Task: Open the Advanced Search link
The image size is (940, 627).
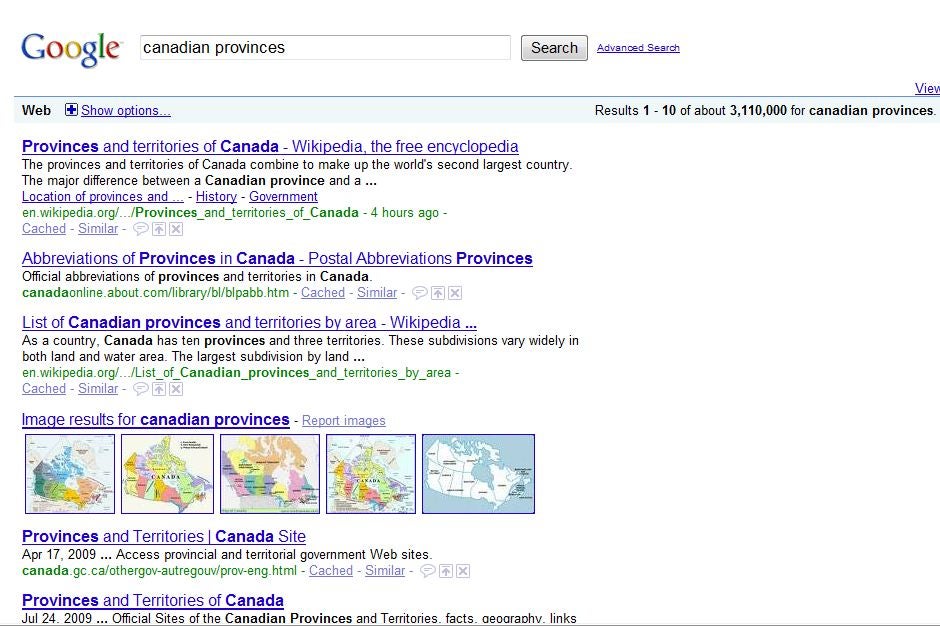Action: click(638, 48)
